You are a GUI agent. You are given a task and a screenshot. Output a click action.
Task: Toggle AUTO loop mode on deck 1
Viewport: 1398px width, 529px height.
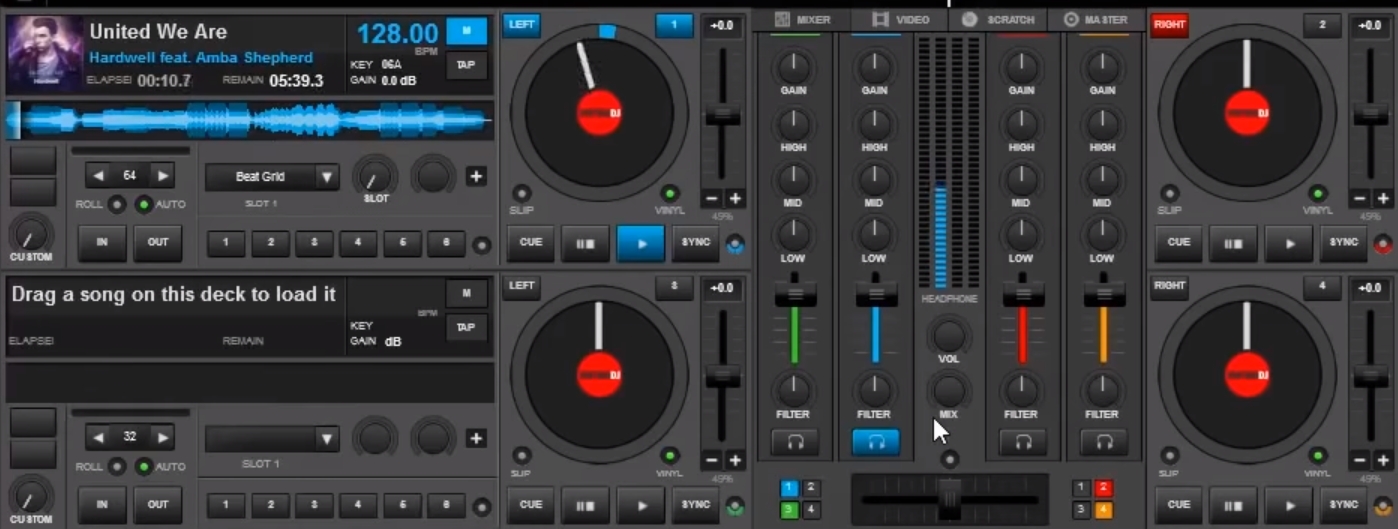pyautogui.click(x=144, y=205)
